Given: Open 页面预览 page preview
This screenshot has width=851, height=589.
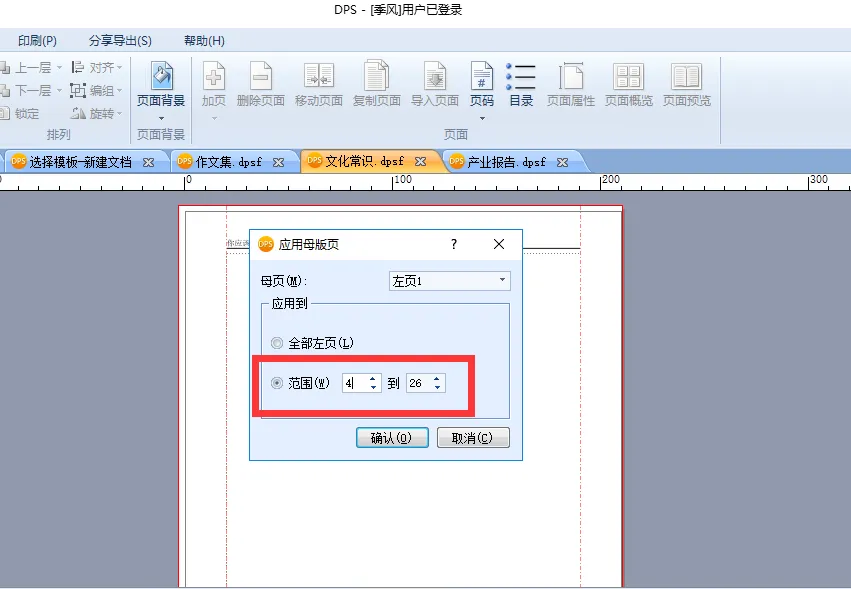Looking at the screenshot, I should pyautogui.click(x=687, y=84).
